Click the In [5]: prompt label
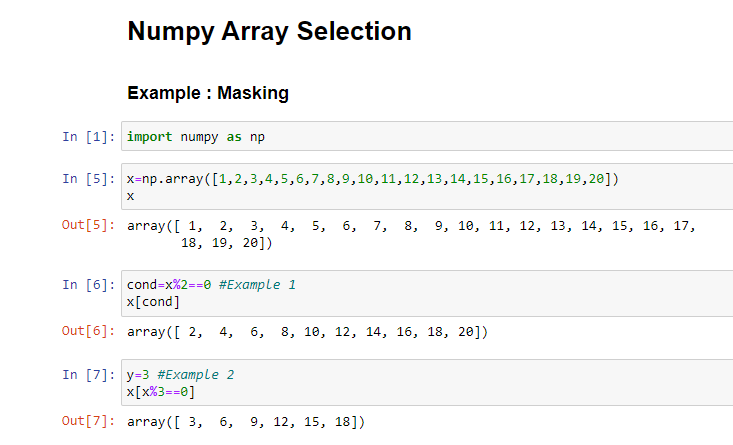733x445 pixels. point(89,179)
